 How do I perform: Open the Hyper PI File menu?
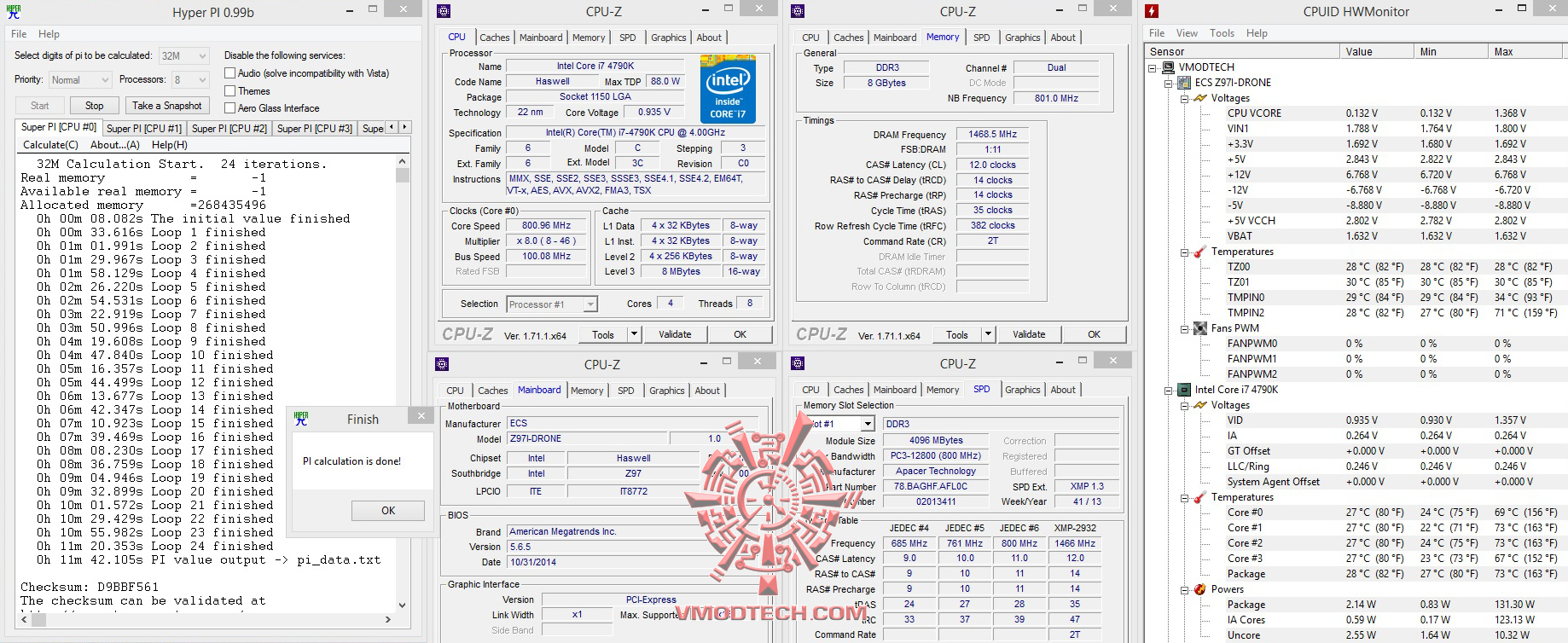pos(19,34)
